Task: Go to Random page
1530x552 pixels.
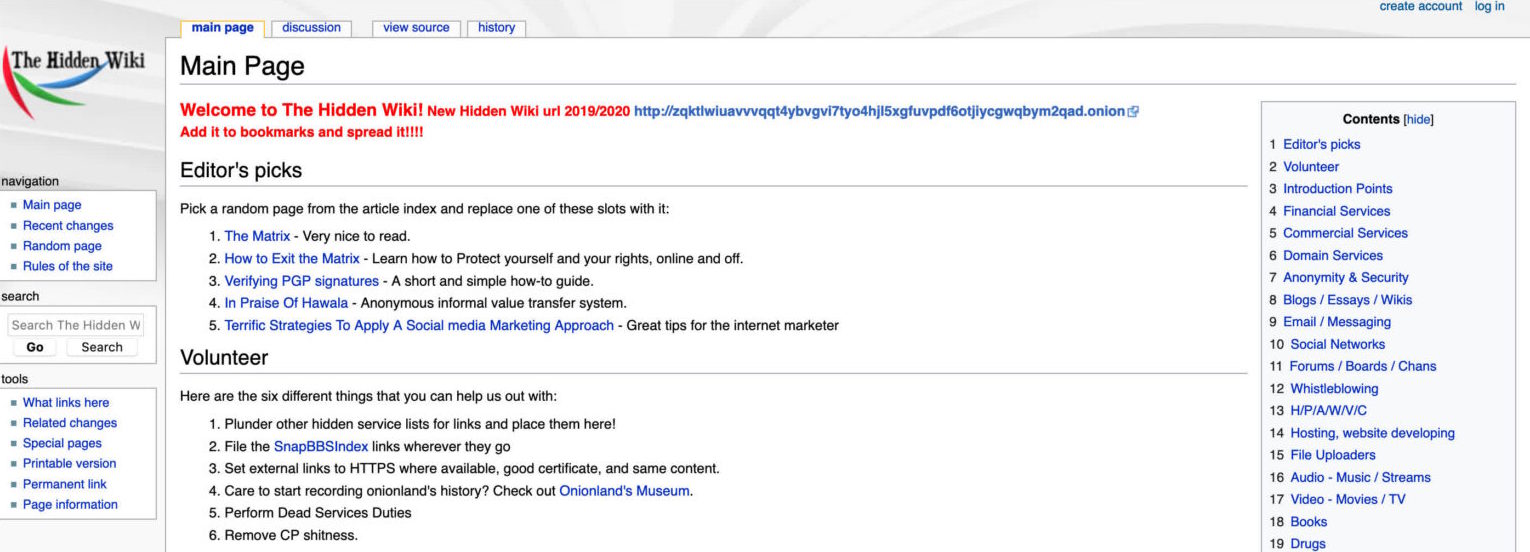Action: 62,246
